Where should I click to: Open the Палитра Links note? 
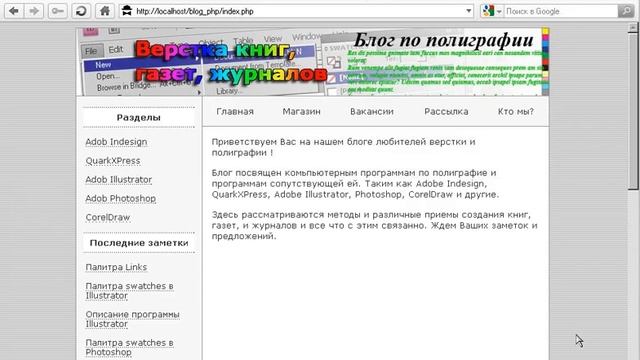(x=116, y=267)
